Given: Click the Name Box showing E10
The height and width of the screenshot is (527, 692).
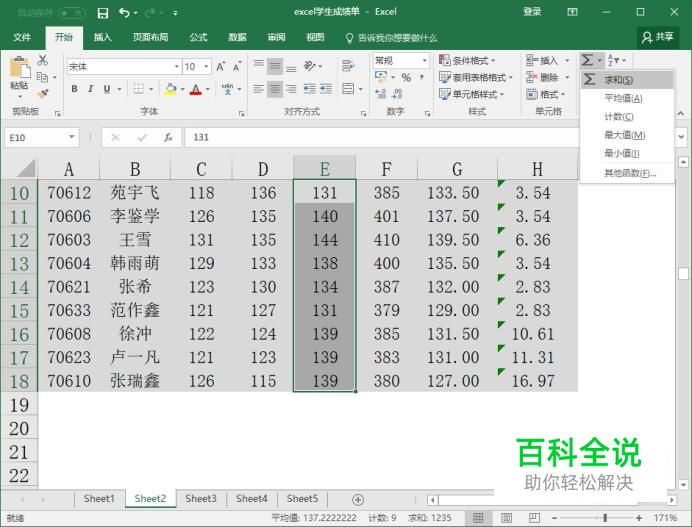Looking at the screenshot, I should pyautogui.click(x=41, y=137).
